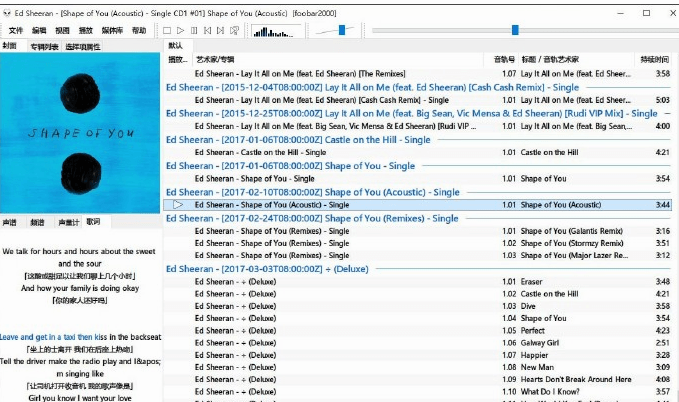Click the Stop playback button
This screenshot has height=402, width=679.
pyautogui.click(x=167, y=30)
